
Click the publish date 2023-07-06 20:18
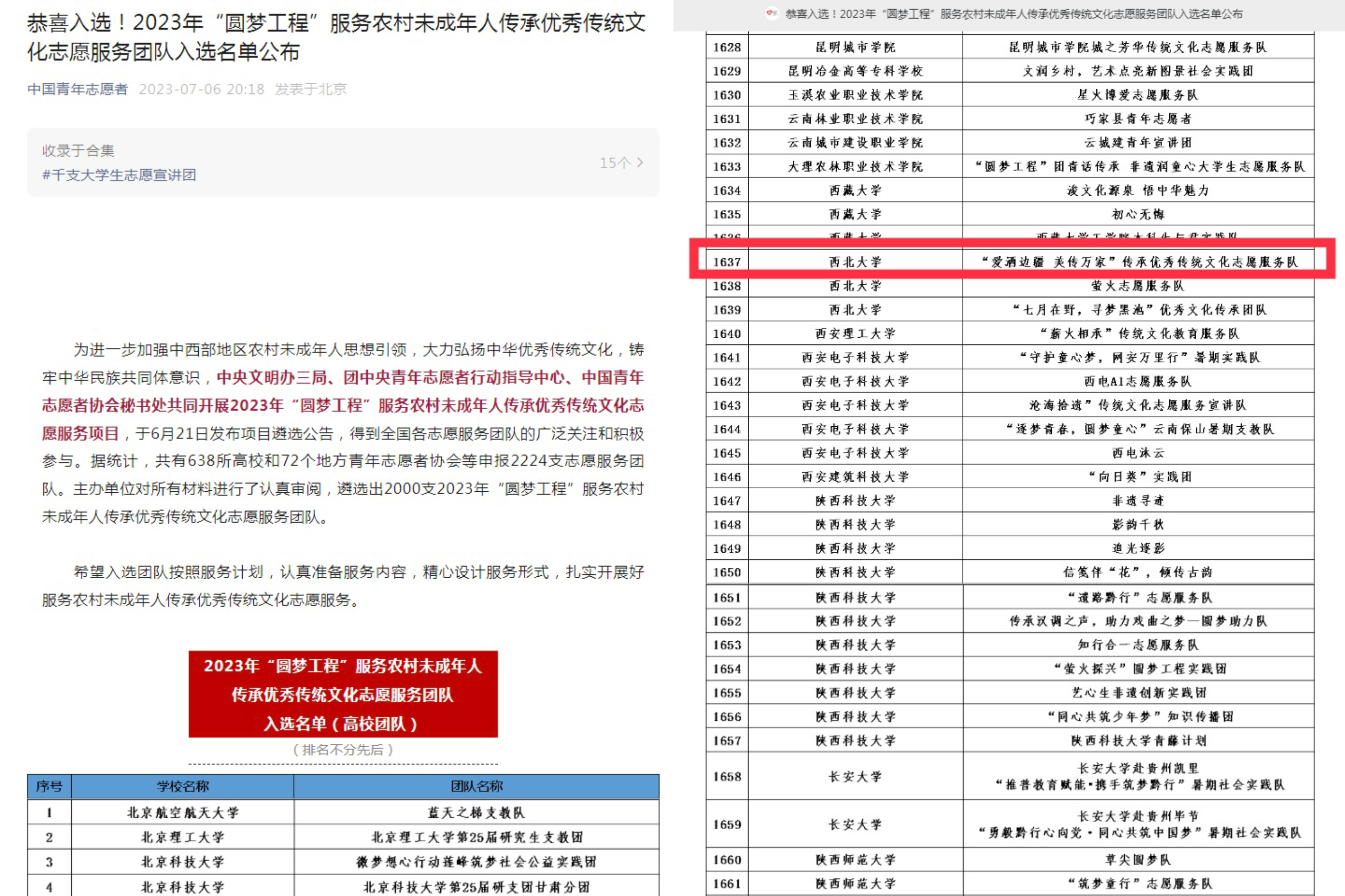click(201, 89)
